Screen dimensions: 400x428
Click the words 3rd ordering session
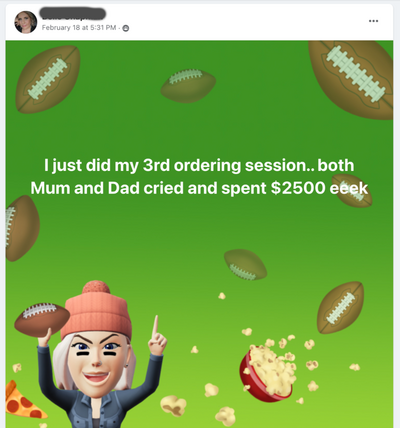click(224, 165)
